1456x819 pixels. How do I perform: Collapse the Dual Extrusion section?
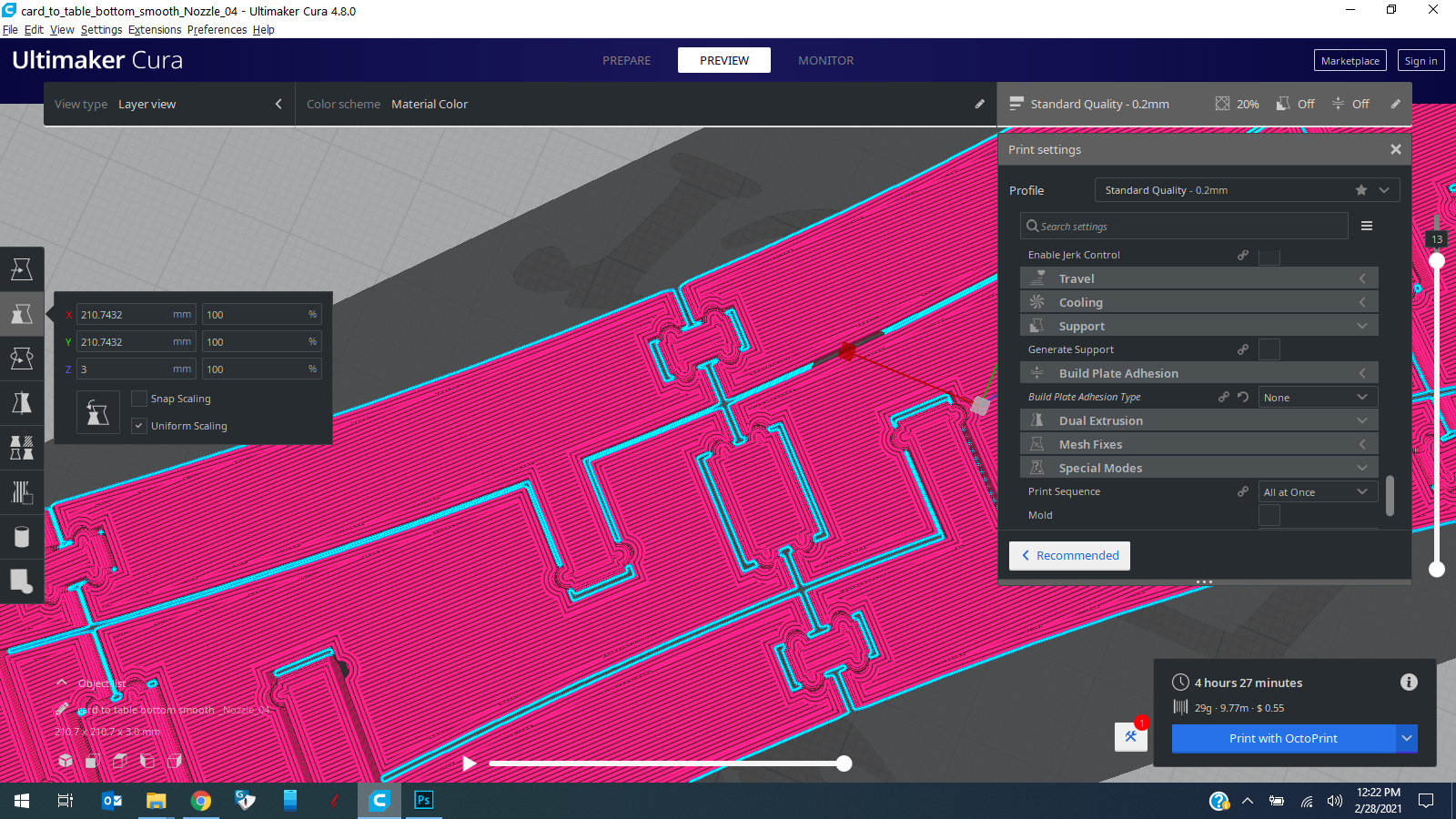pyautogui.click(x=1199, y=420)
